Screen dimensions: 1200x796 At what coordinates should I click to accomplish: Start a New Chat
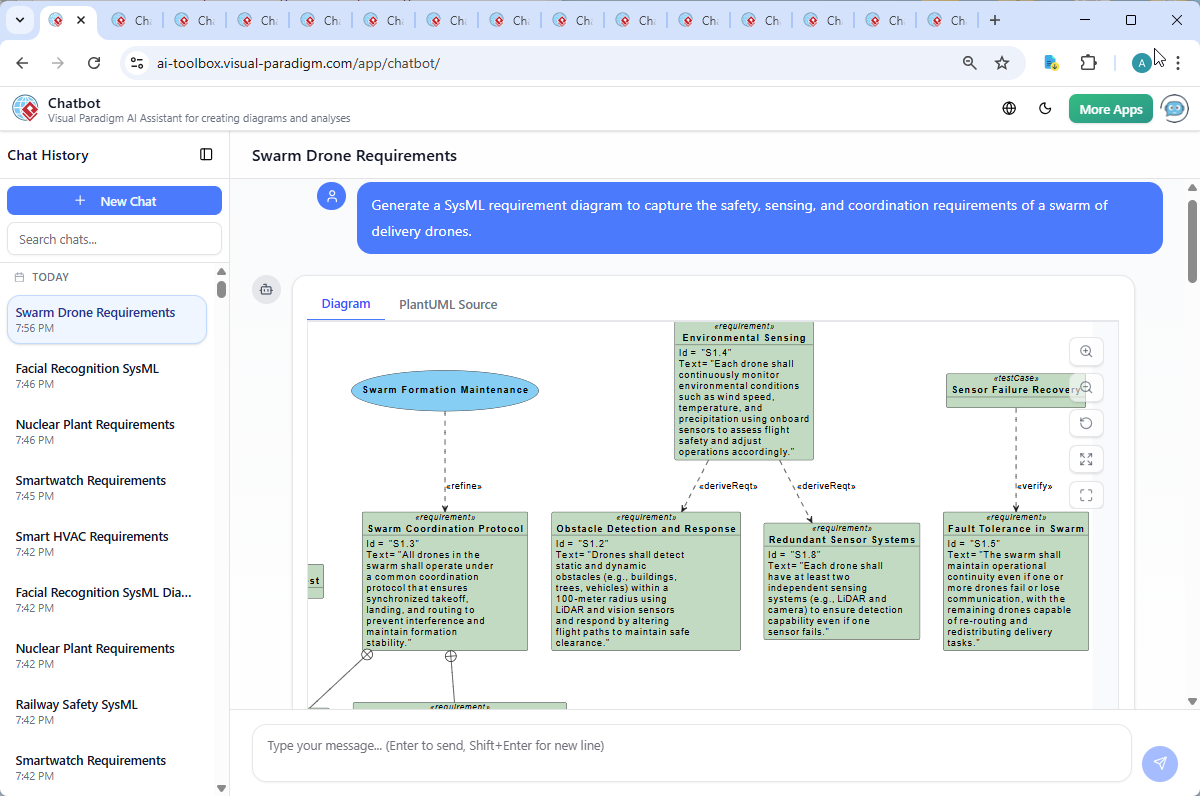click(114, 201)
